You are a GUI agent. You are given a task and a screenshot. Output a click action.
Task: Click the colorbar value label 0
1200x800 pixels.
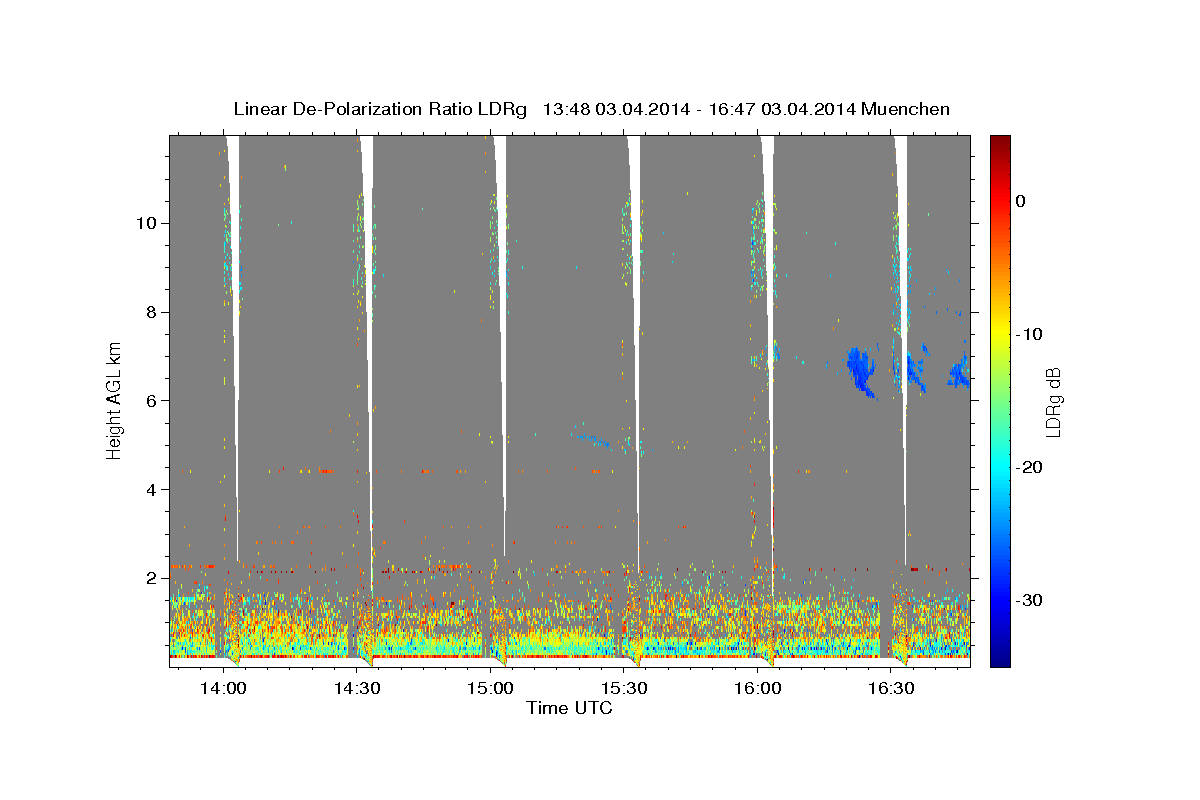pyautogui.click(x=1020, y=201)
